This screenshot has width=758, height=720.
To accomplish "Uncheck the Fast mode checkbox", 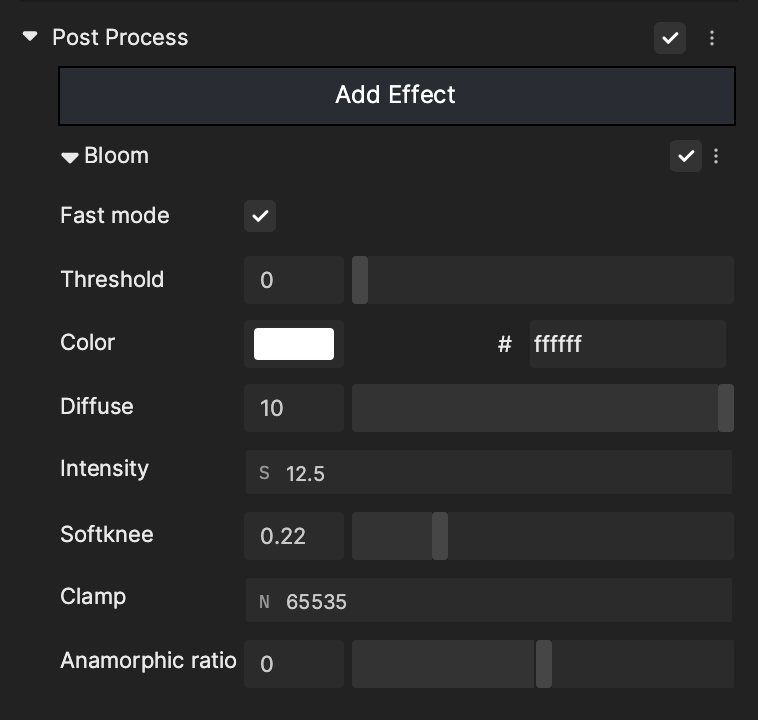I will pyautogui.click(x=260, y=216).
